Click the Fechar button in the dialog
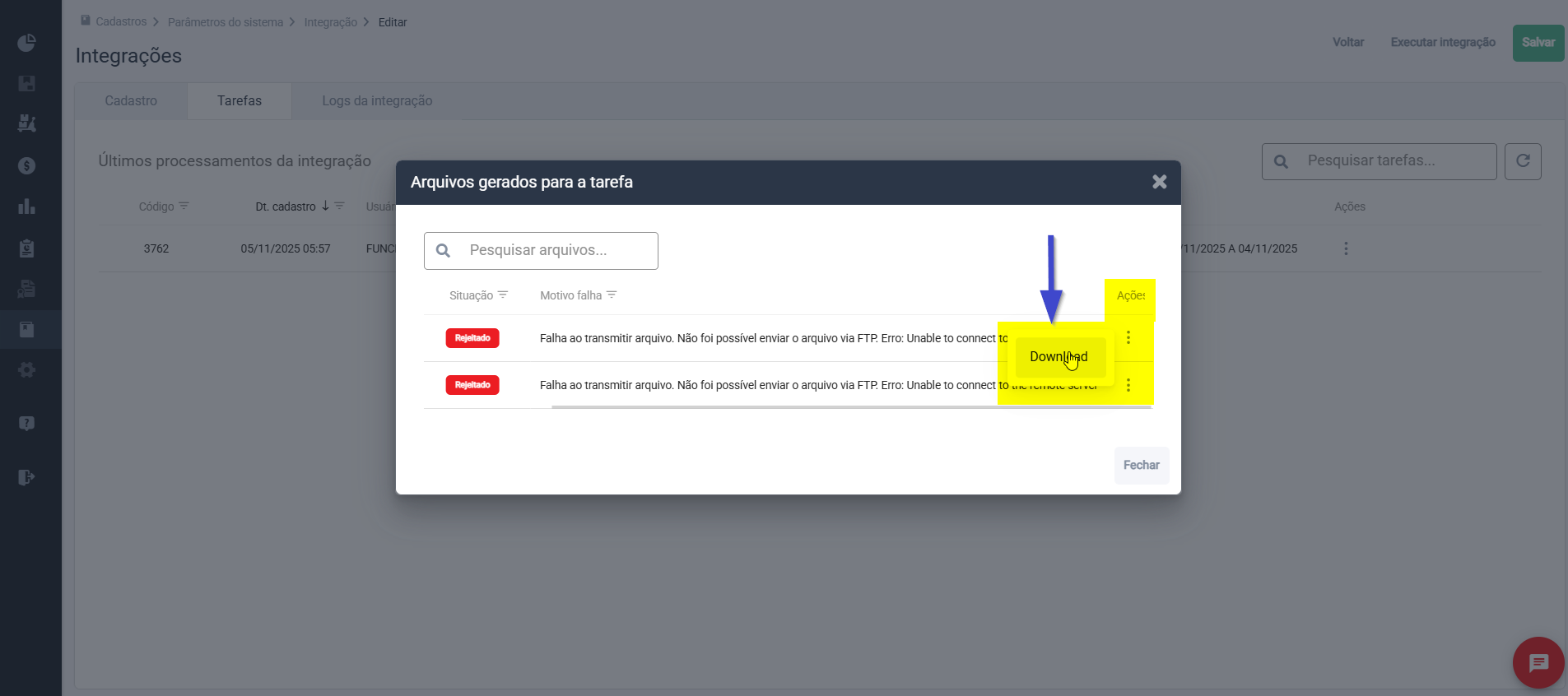This screenshot has width=1568, height=696. point(1142,466)
